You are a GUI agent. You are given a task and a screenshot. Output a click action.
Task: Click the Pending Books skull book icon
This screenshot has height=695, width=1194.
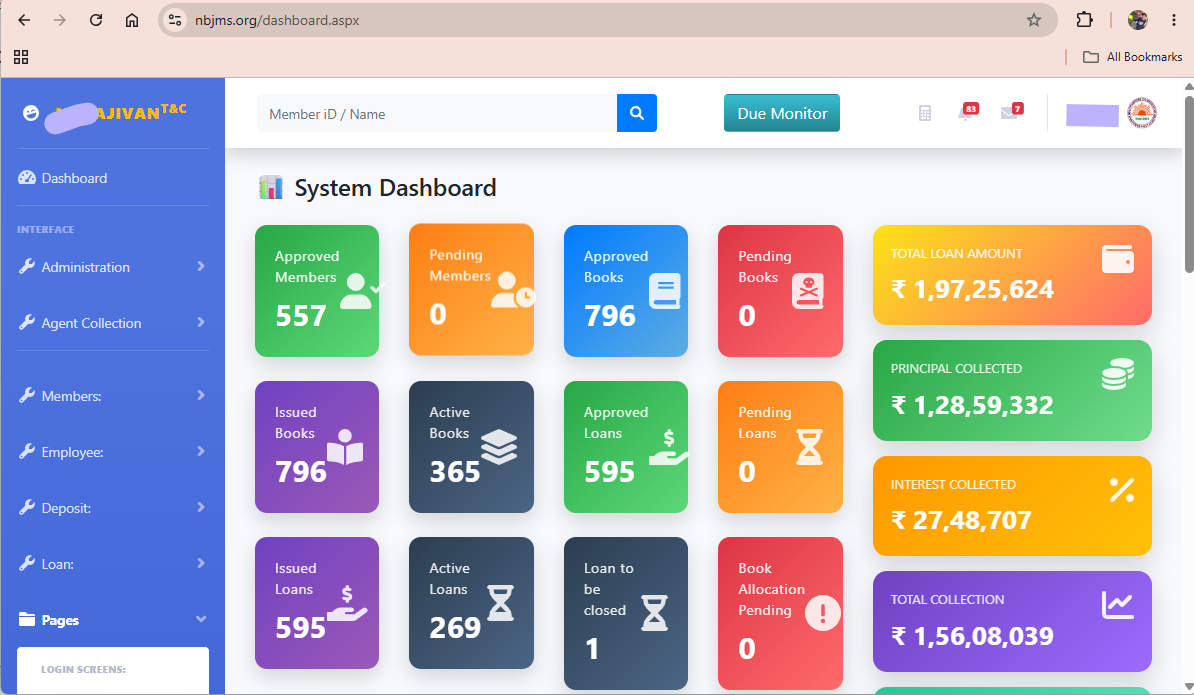(x=808, y=292)
